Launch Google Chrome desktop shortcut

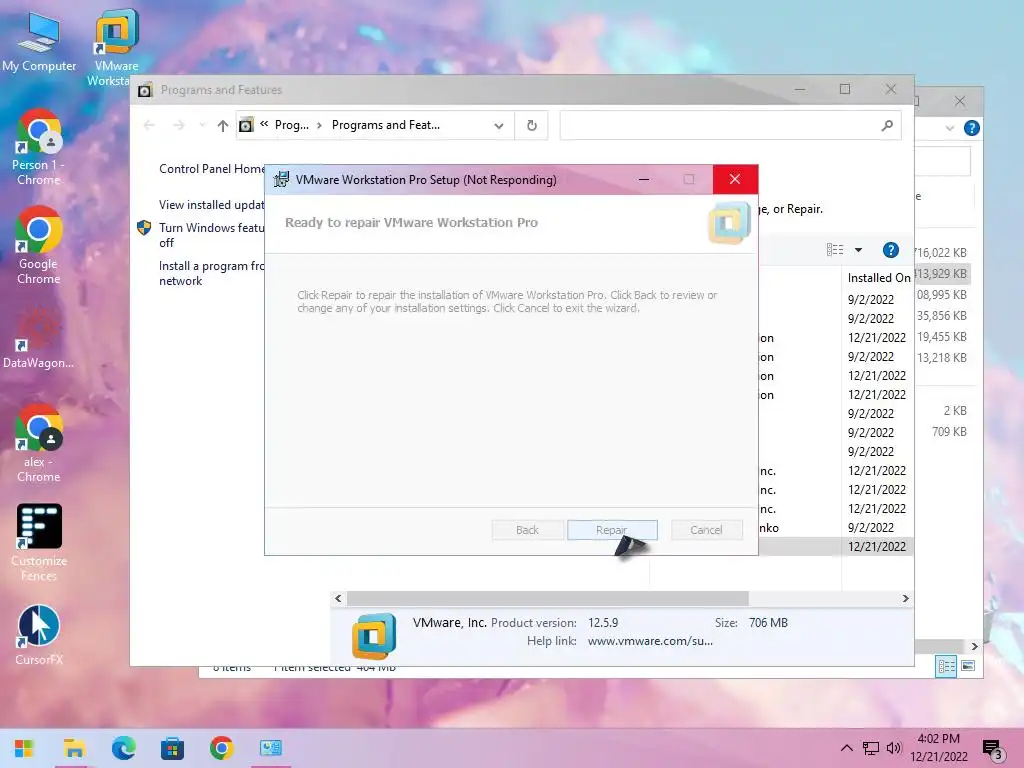click(x=39, y=246)
